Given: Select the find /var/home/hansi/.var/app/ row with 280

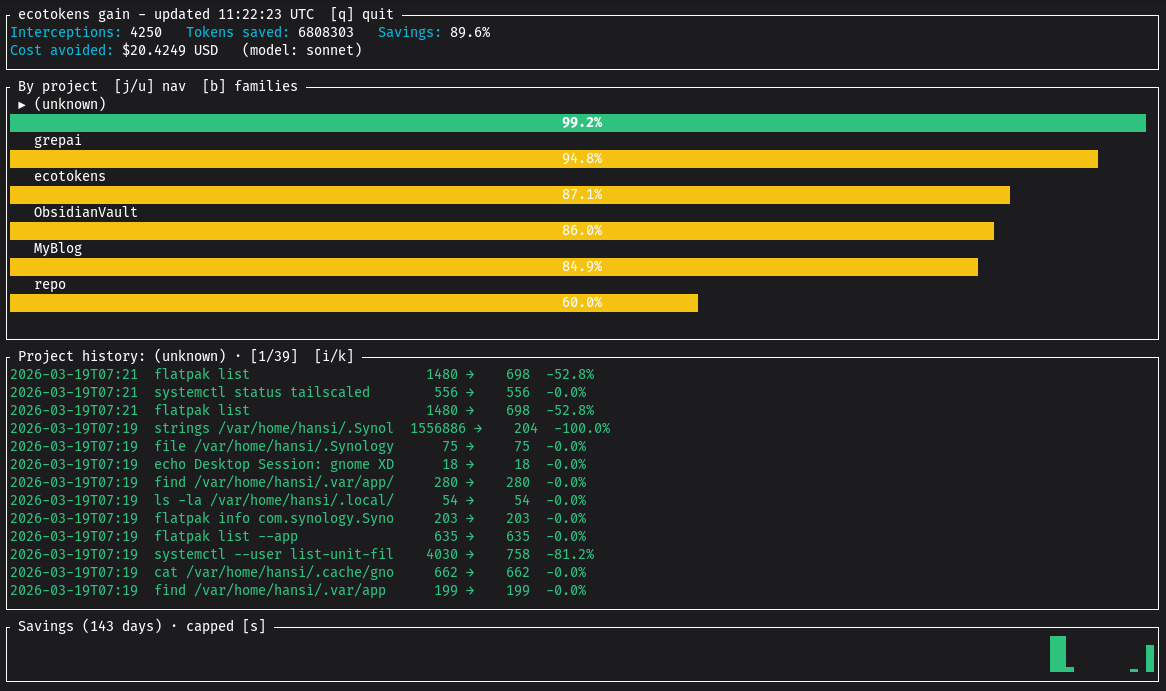Looking at the screenshot, I should [x=298, y=483].
